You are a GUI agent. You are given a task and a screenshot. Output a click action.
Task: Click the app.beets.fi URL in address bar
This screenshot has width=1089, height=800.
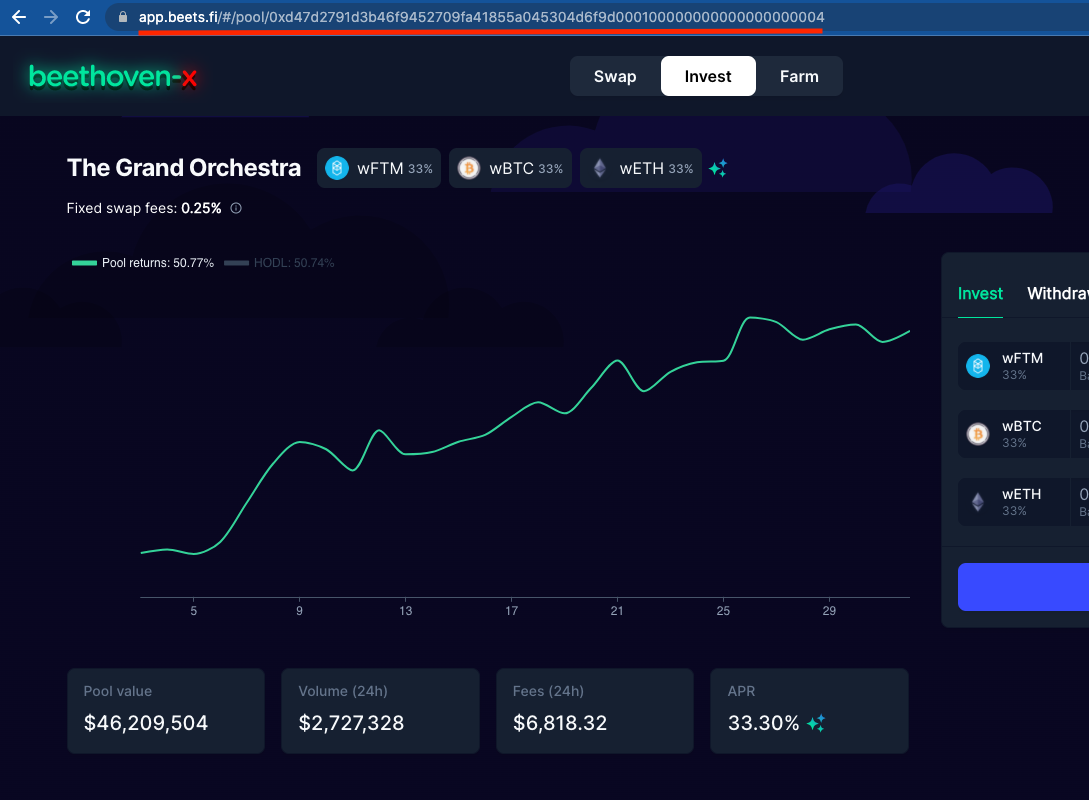(481, 17)
